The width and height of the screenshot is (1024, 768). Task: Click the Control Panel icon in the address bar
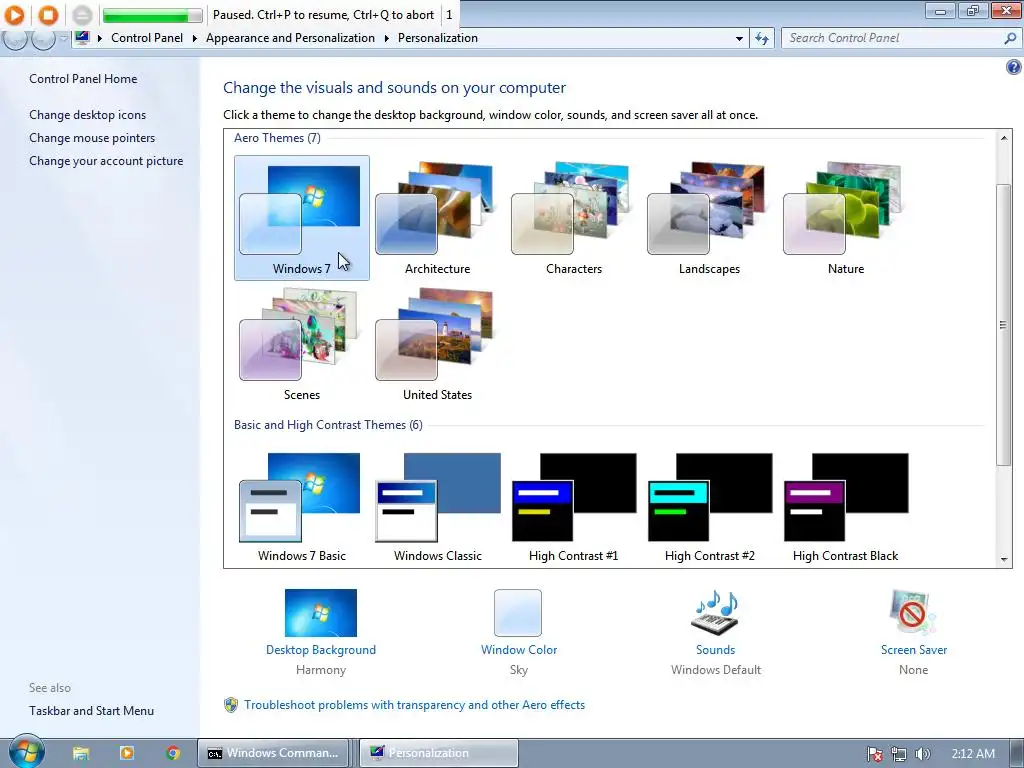coord(82,37)
